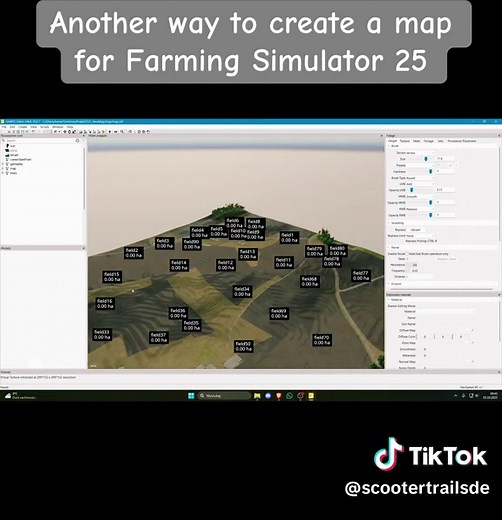Open WhatsApp from the taskbar
The width and height of the screenshot is (502, 520).
(x=289, y=396)
